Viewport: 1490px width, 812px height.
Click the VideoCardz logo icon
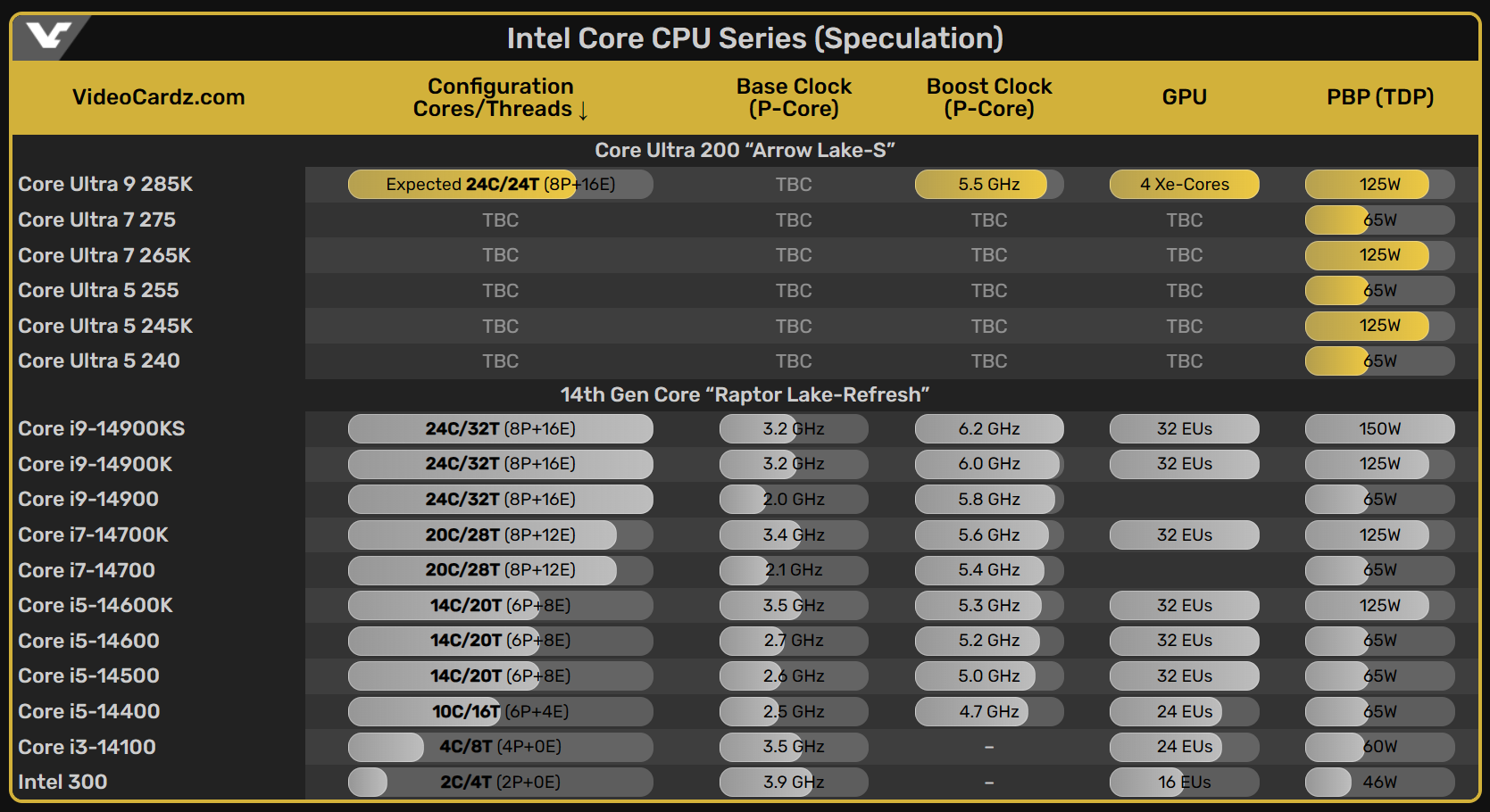click(48, 37)
